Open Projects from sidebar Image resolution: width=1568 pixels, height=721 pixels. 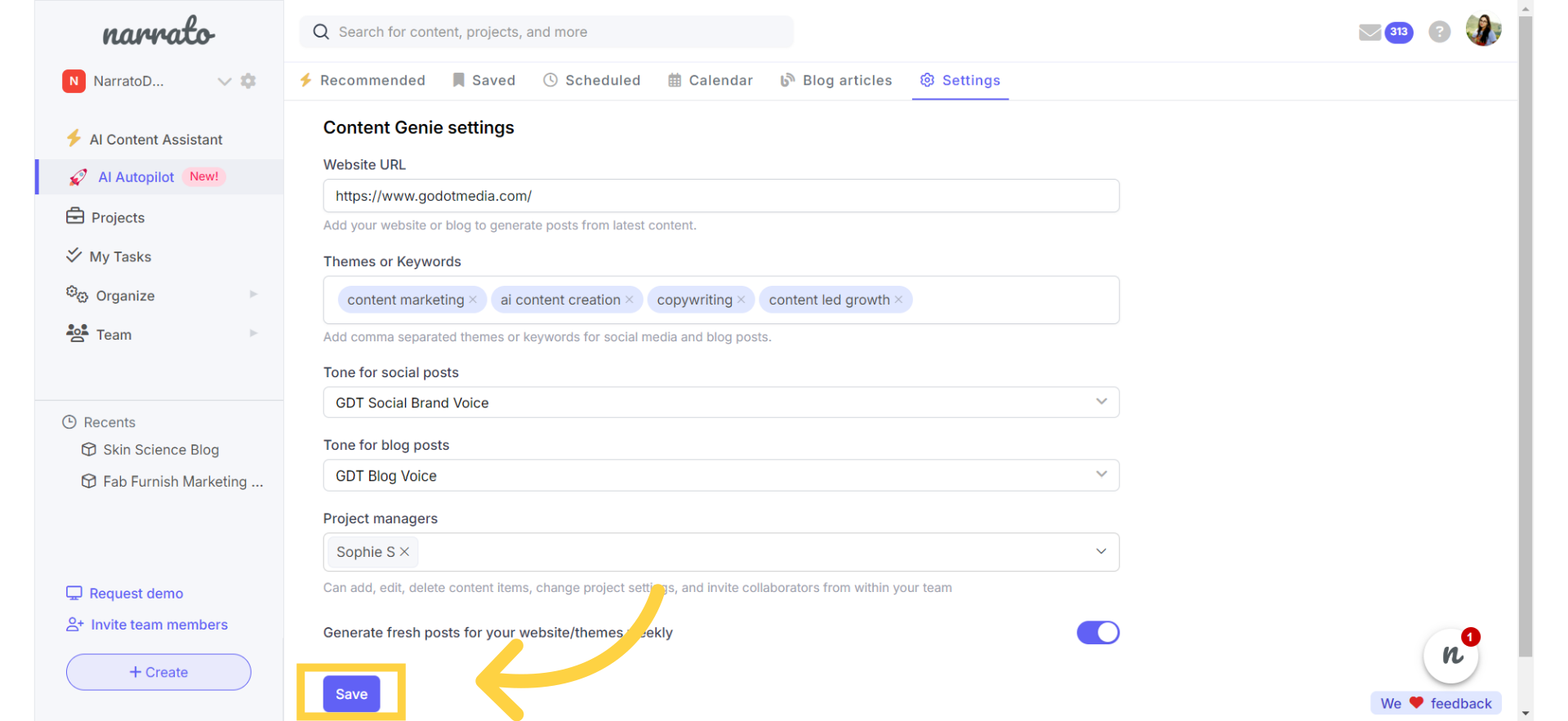click(118, 218)
